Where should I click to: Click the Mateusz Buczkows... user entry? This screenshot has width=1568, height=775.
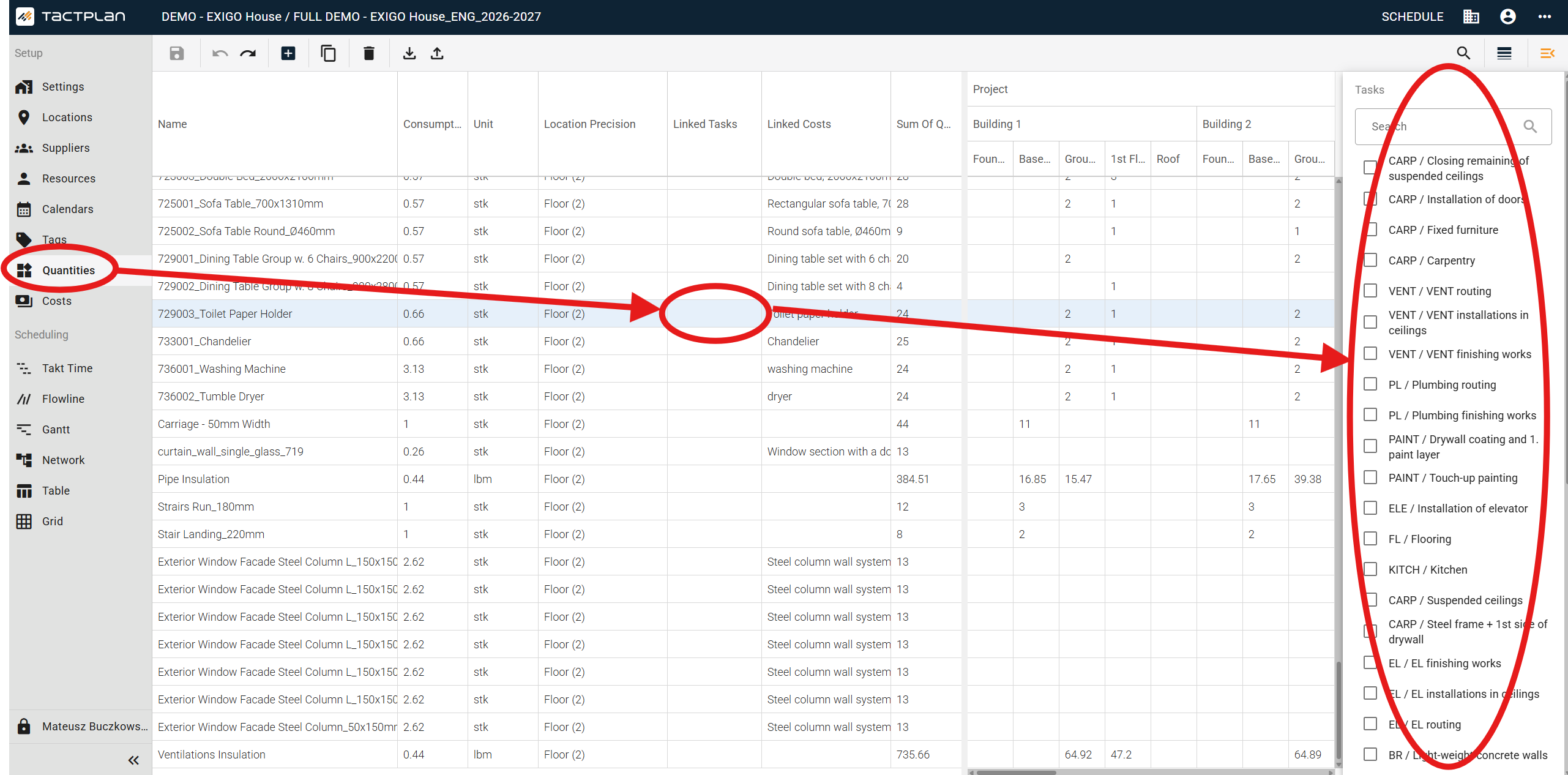81,726
